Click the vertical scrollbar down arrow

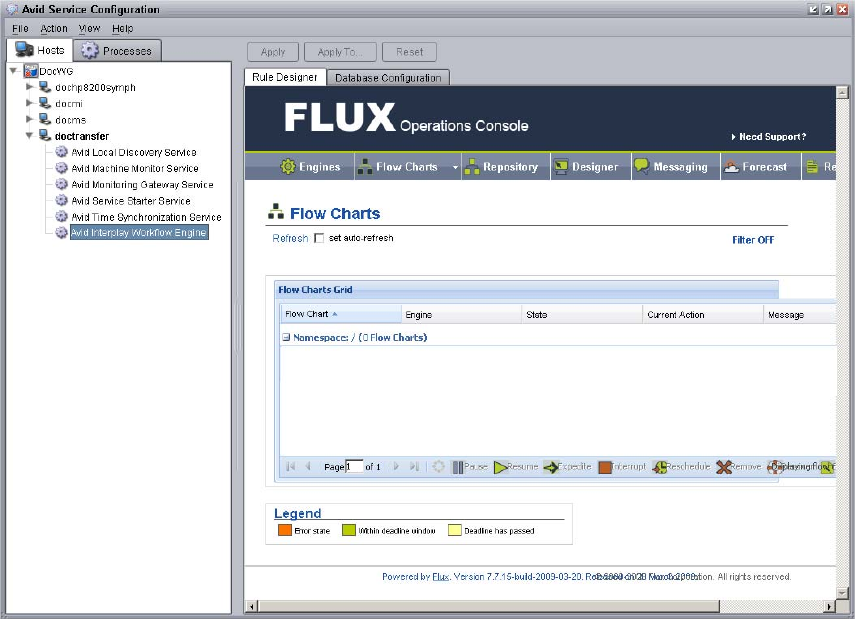pyautogui.click(x=842, y=593)
